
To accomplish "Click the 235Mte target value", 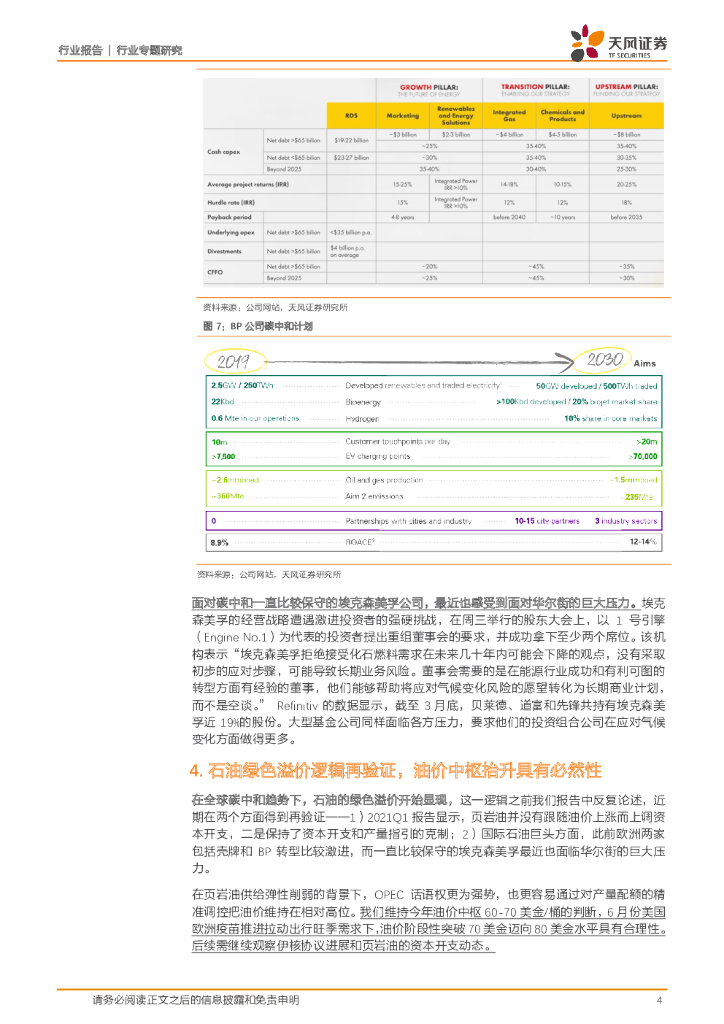I will 637,497.
